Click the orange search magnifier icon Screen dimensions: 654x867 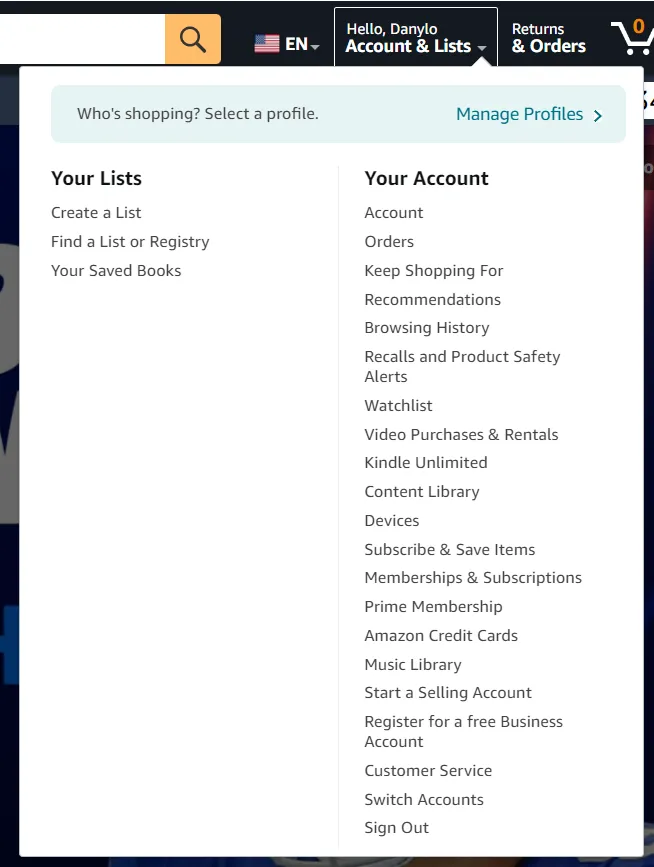pyautogui.click(x=193, y=39)
